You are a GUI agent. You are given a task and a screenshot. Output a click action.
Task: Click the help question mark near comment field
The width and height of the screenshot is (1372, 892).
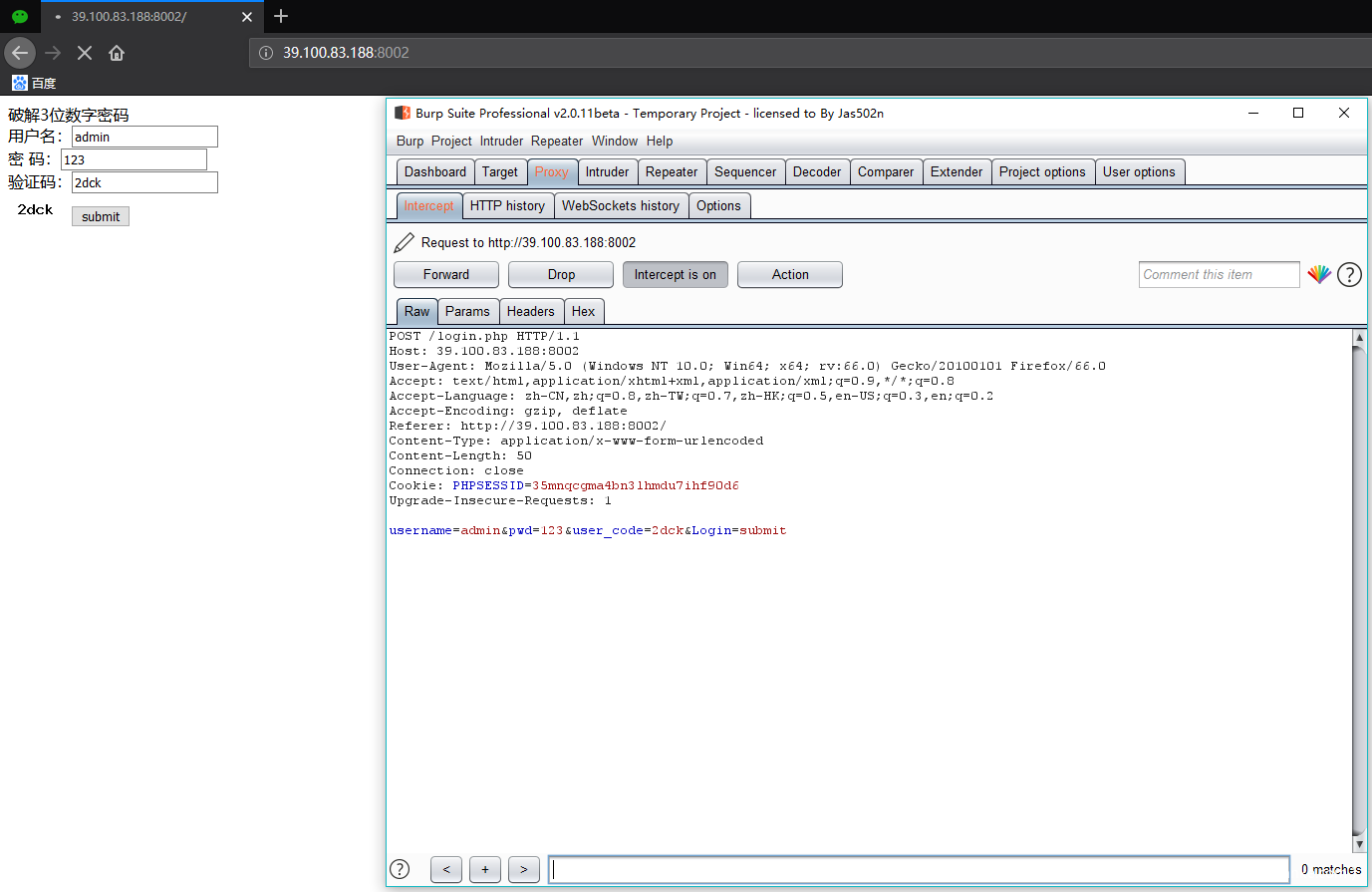point(1349,274)
